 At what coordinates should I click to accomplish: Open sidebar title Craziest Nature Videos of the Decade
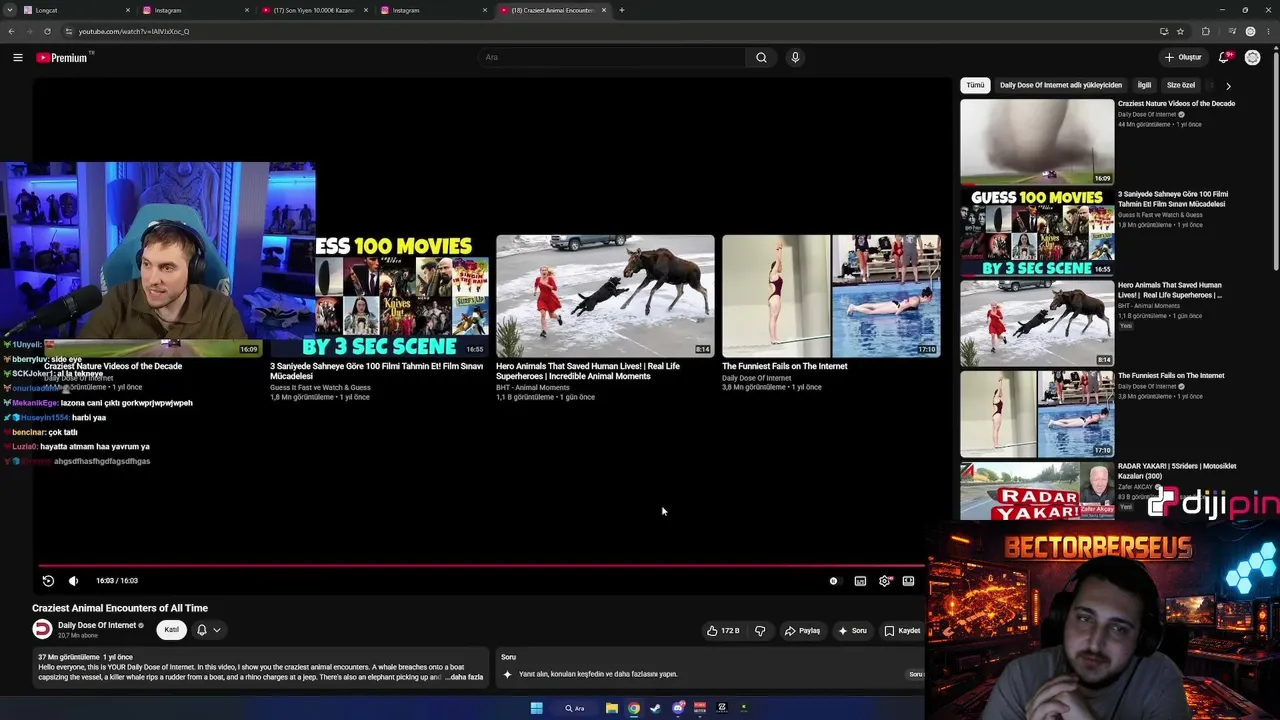click(1176, 104)
